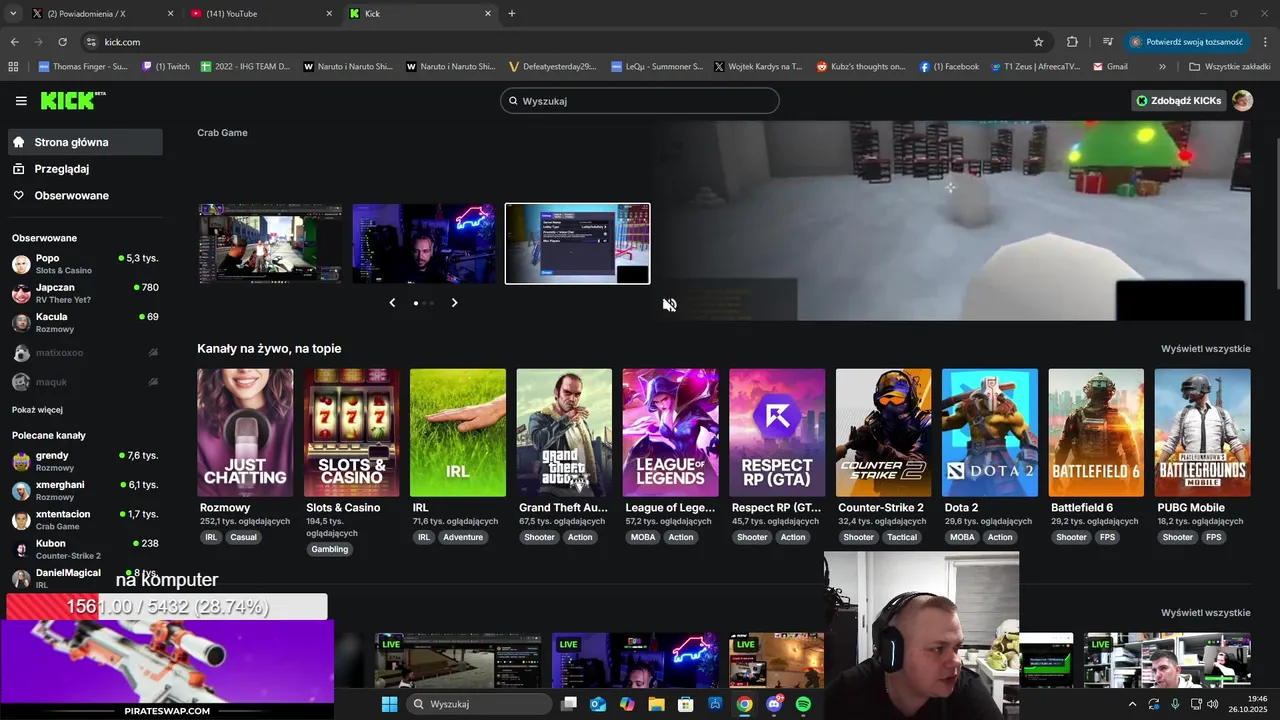Open Windows Start menu
The image size is (1280, 720).
point(389,704)
